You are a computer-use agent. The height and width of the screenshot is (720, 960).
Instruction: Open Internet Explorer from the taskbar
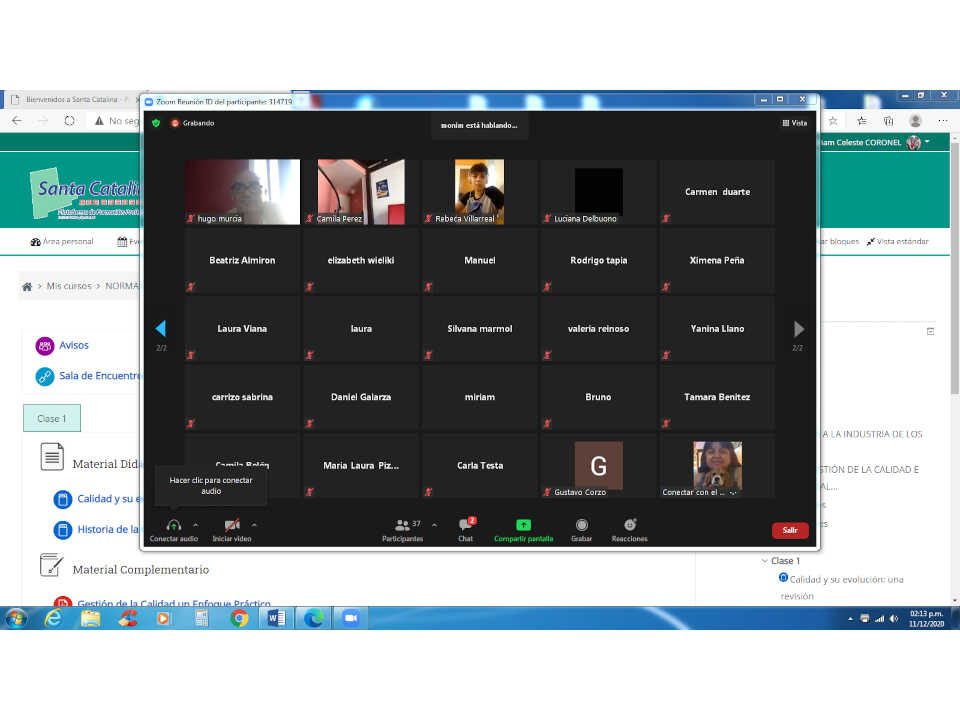[x=54, y=618]
